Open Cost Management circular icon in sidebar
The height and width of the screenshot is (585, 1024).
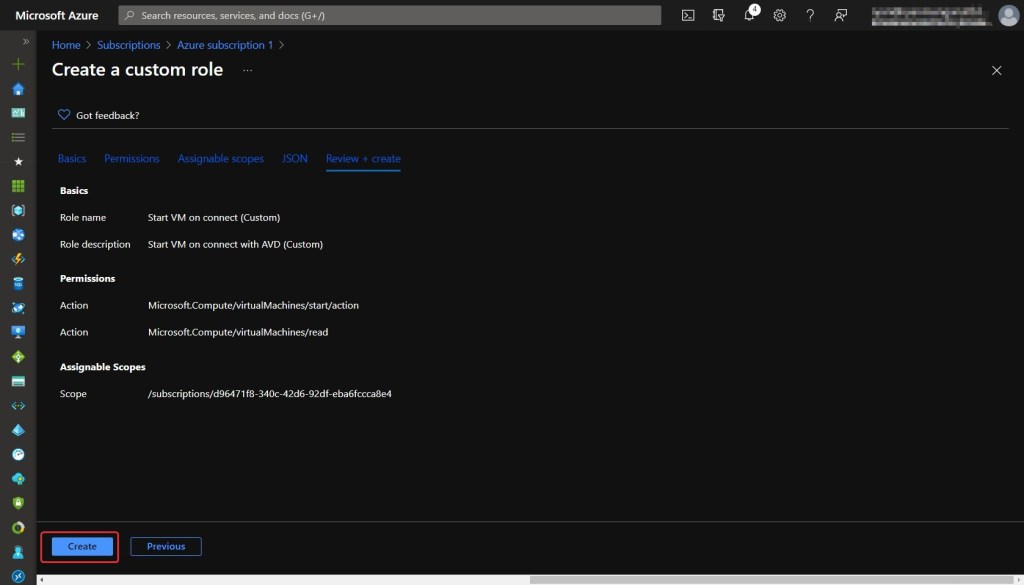(x=18, y=528)
